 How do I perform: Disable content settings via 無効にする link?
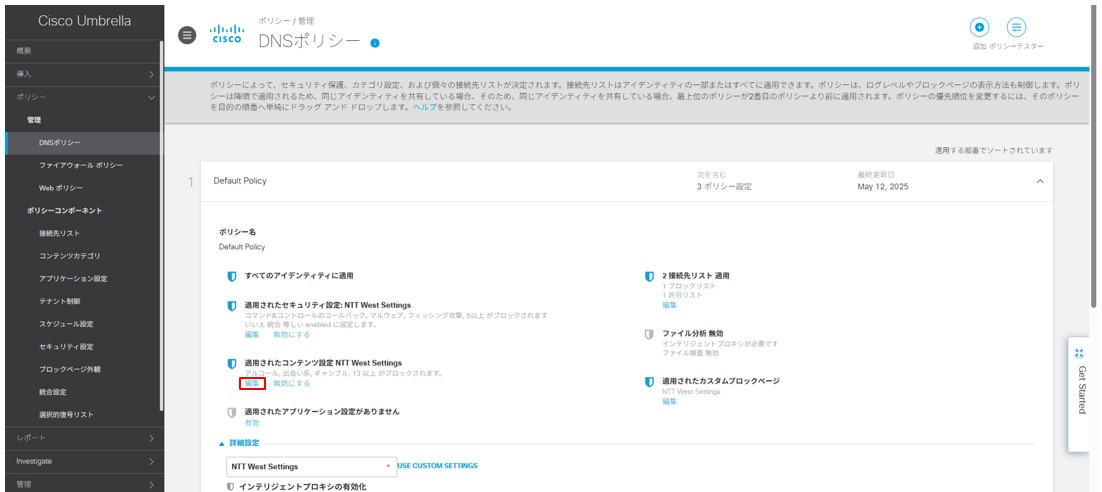tap(291, 383)
